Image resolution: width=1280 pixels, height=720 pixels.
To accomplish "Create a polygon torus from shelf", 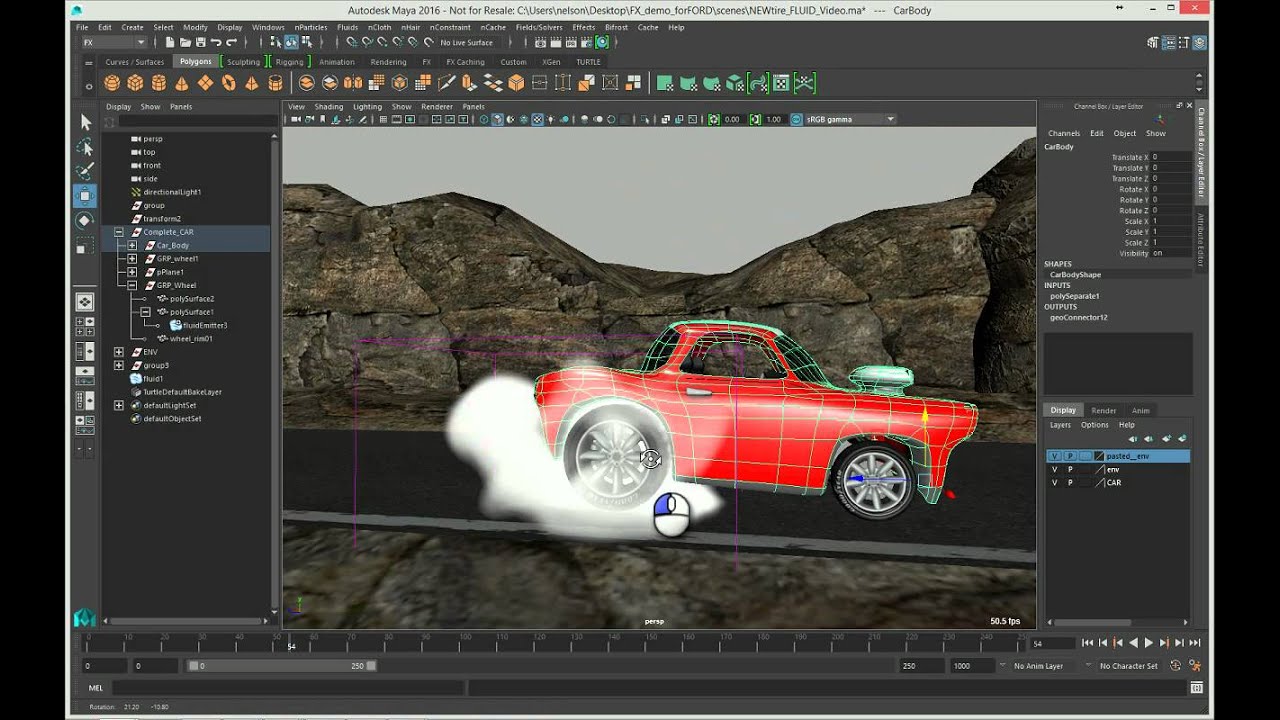I will 228,83.
